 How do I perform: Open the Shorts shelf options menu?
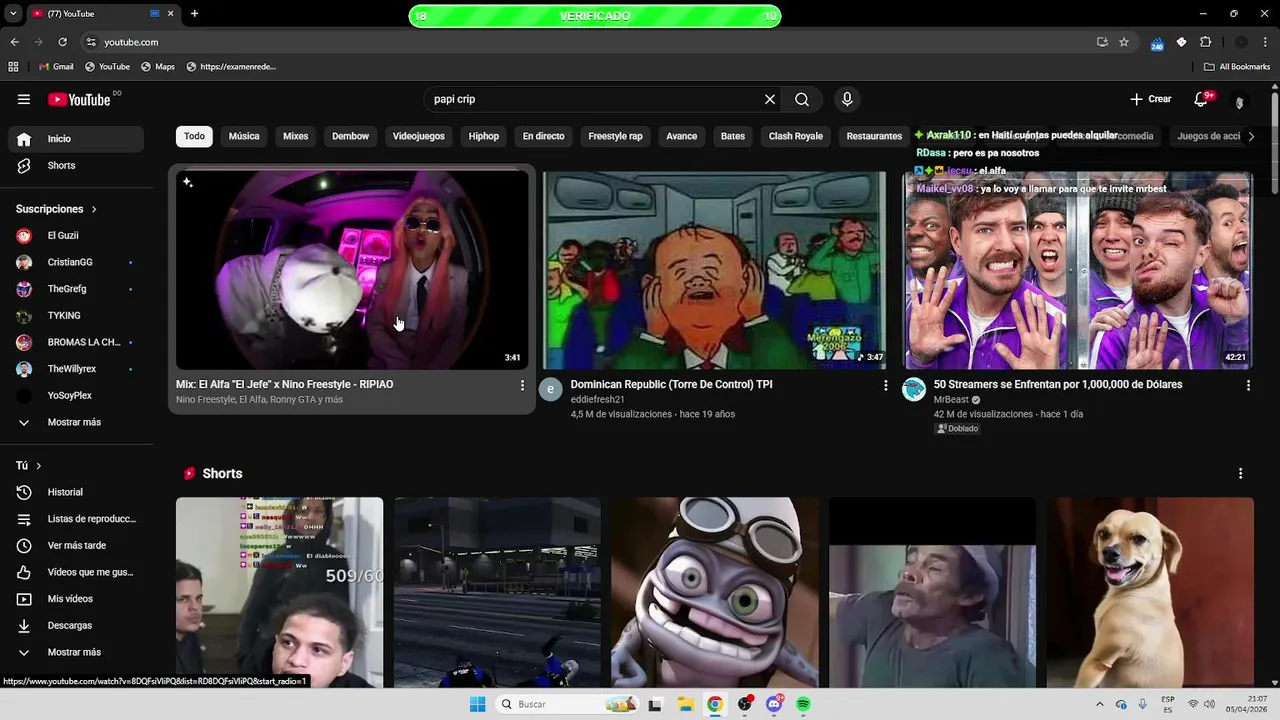1241,473
